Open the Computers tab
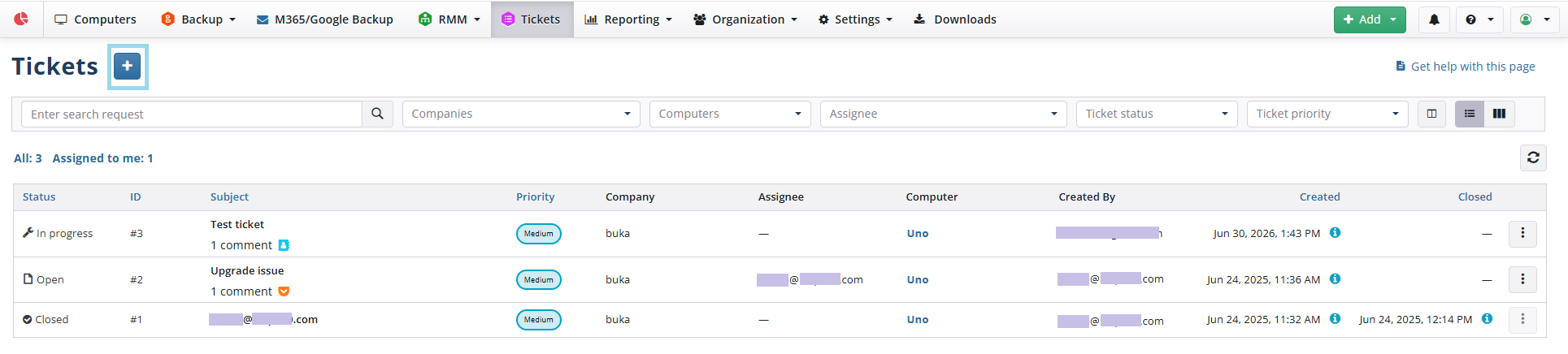 (x=95, y=19)
